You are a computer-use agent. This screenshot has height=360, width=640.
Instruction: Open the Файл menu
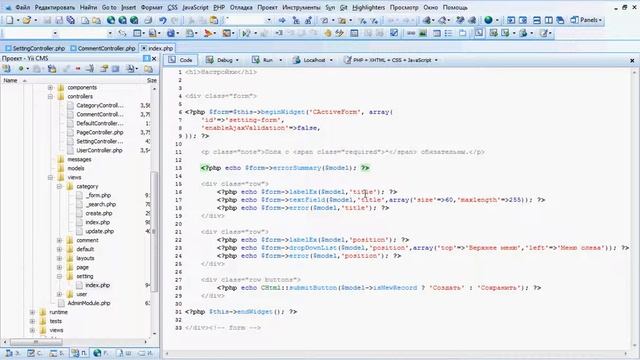pos(22,7)
